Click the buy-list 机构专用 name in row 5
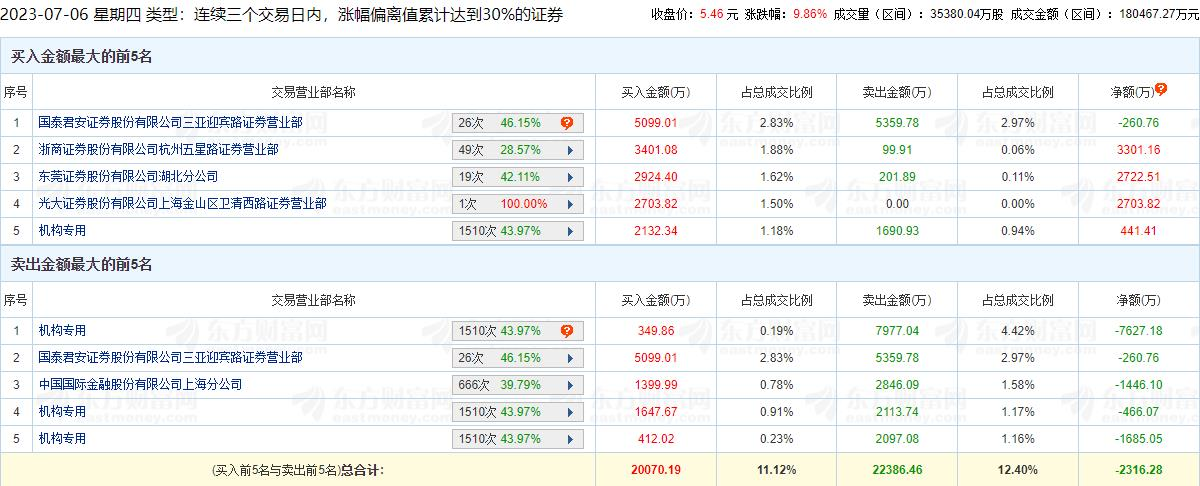 [62, 231]
